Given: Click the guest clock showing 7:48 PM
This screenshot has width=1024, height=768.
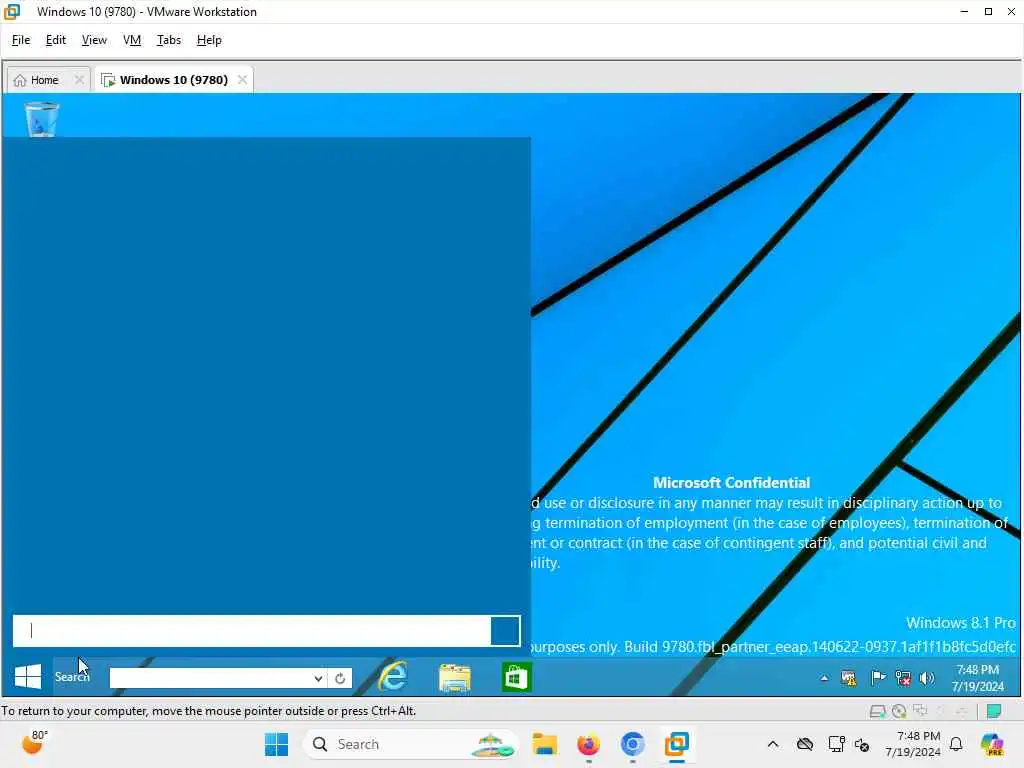Looking at the screenshot, I should [978, 678].
